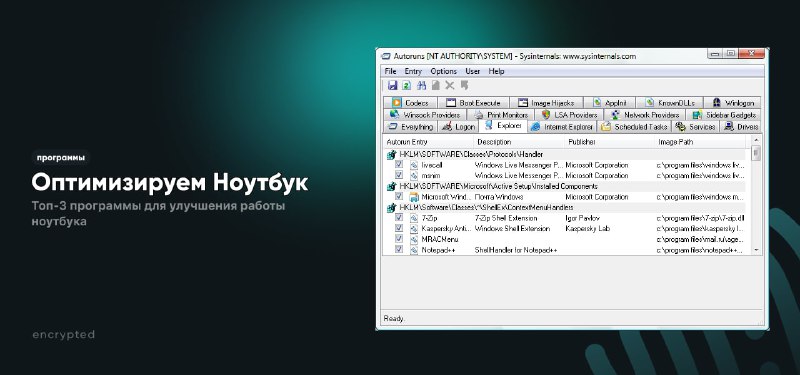Switch to the Codecs tab
This screenshot has width=800, height=375.
pyautogui.click(x=410, y=103)
